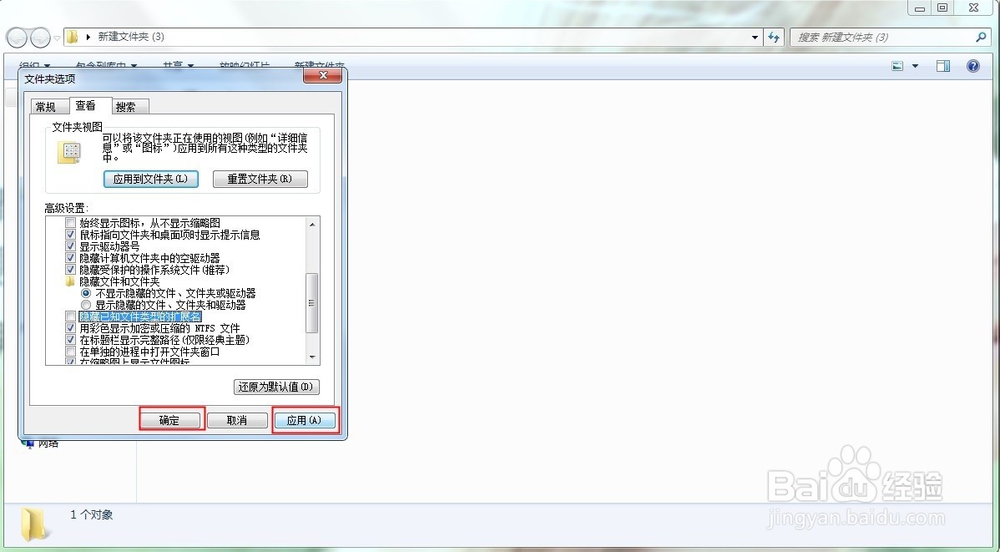
Task: Click the advanced settings list scroll-up arrow
Action: (312, 224)
